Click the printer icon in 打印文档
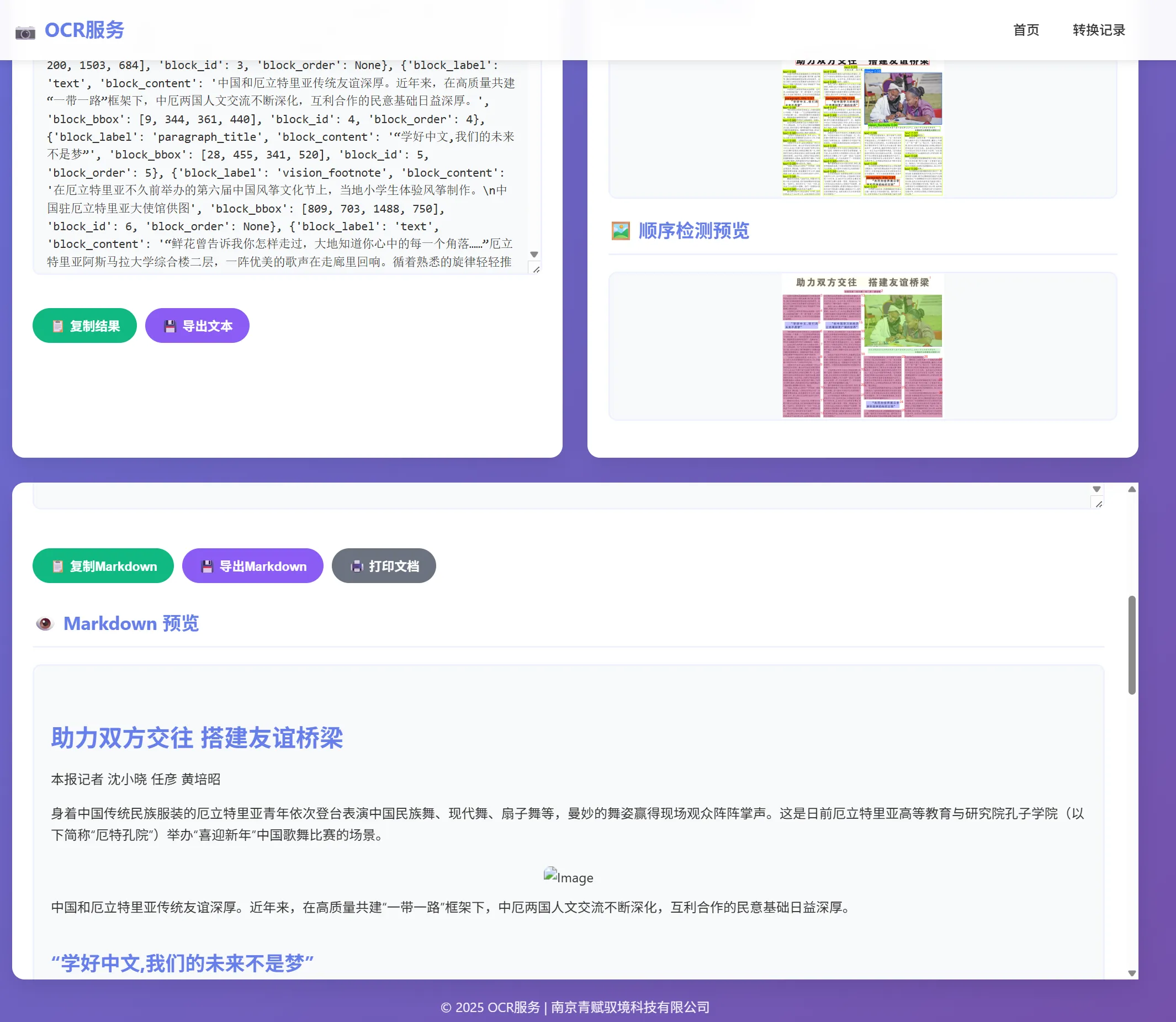Image resolution: width=1176 pixels, height=1022 pixels. pyautogui.click(x=357, y=566)
